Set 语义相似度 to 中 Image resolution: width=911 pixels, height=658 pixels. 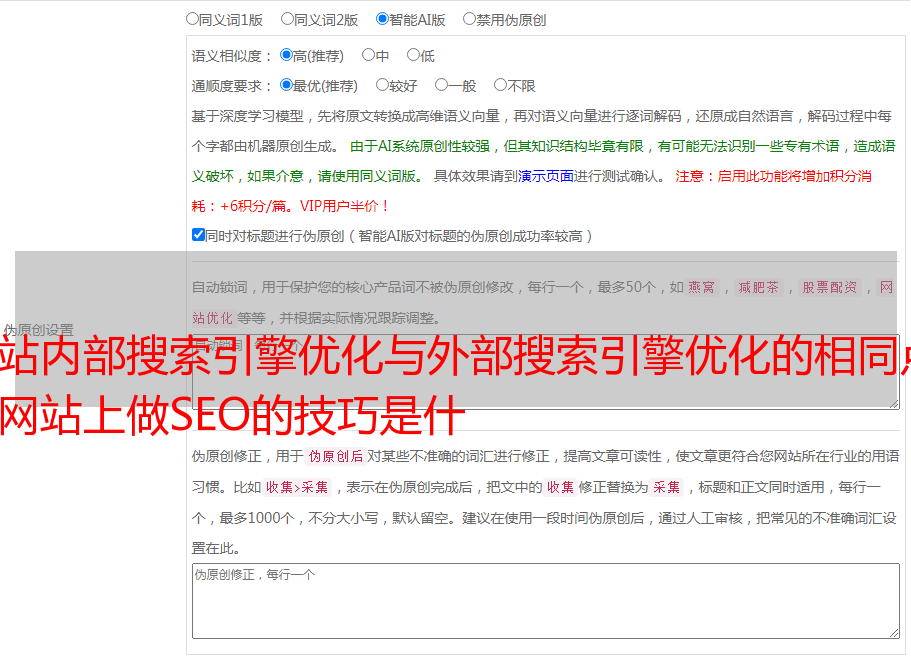tap(368, 55)
